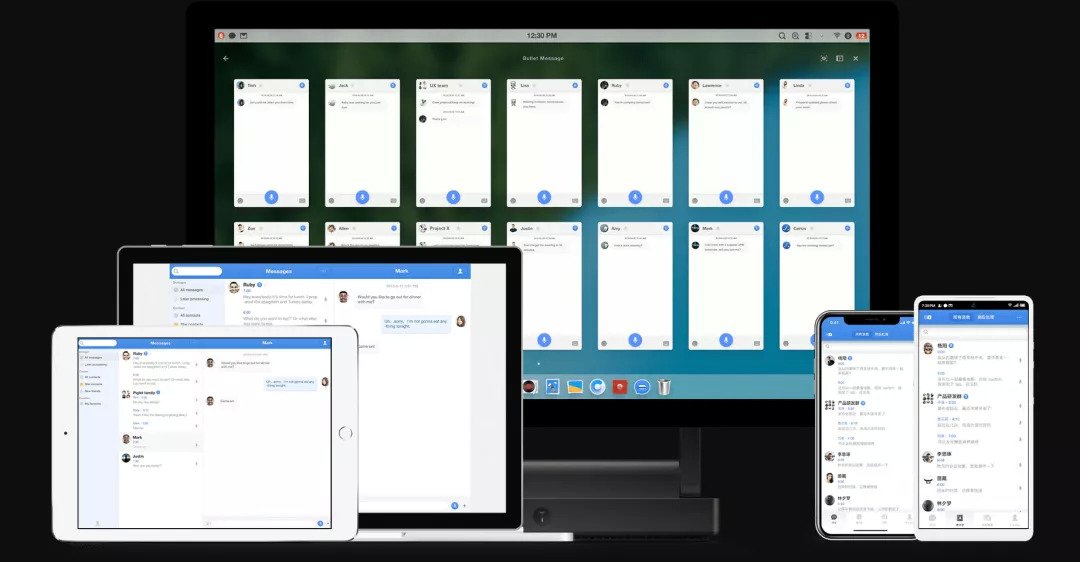Screen dimensions: 1080x562
Task: Click the keyboard icon in Jack's message card
Action: pyautogui.click(x=393, y=201)
